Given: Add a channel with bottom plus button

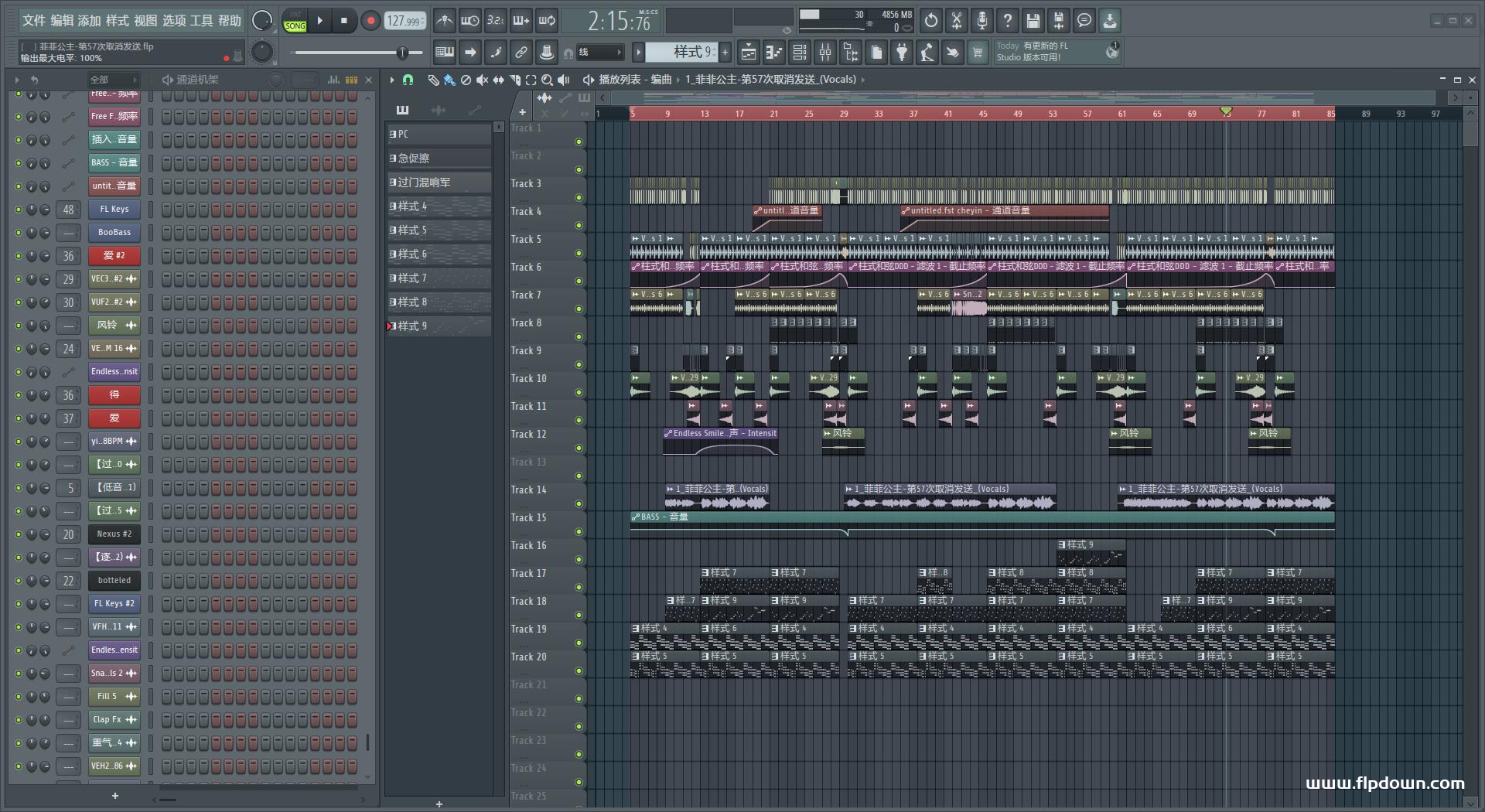Looking at the screenshot, I should (115, 796).
